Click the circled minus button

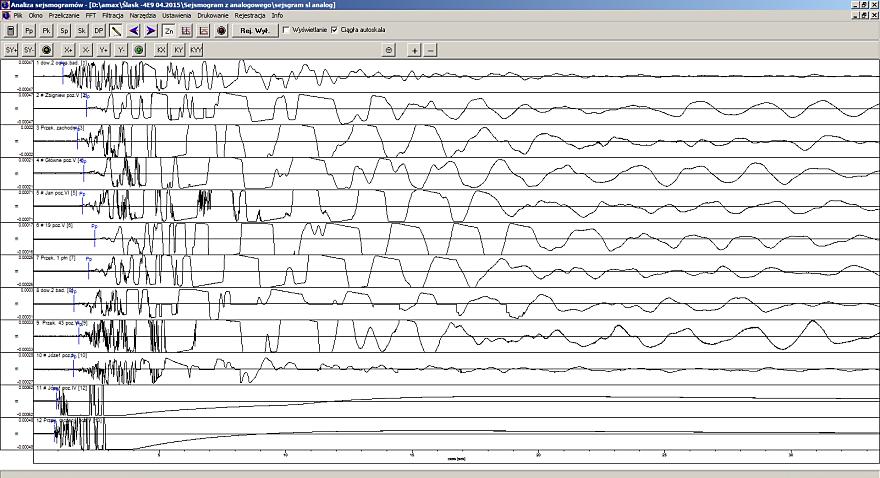click(389, 50)
